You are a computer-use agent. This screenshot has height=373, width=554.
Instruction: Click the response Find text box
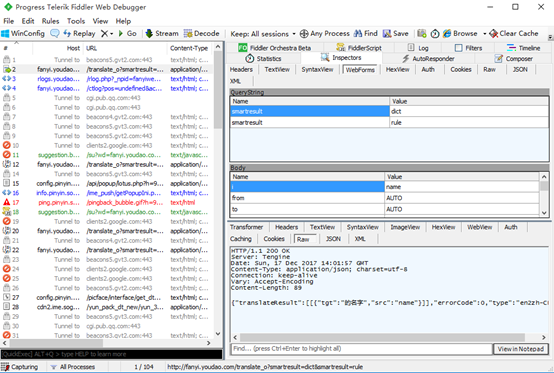(361, 349)
